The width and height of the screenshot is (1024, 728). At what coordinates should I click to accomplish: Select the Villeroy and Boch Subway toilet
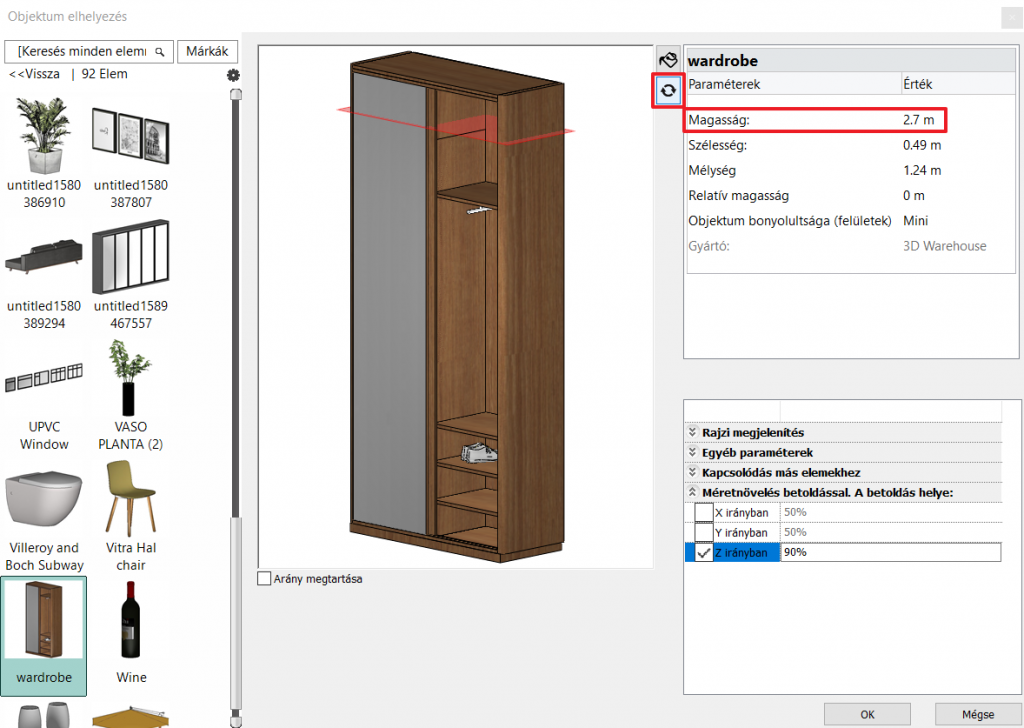[44, 516]
